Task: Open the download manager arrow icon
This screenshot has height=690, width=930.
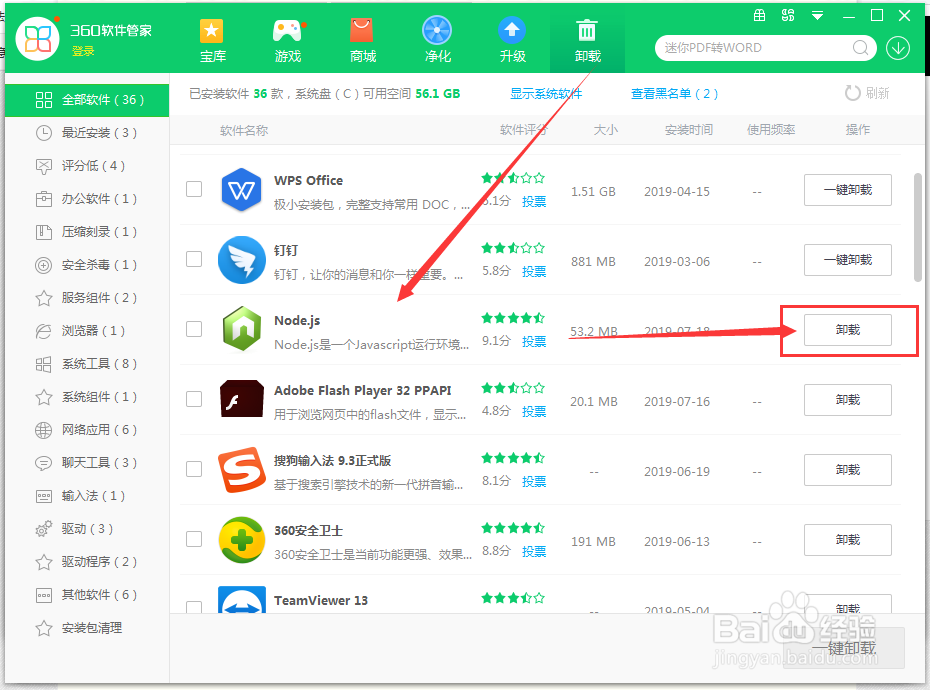Action: 898,47
